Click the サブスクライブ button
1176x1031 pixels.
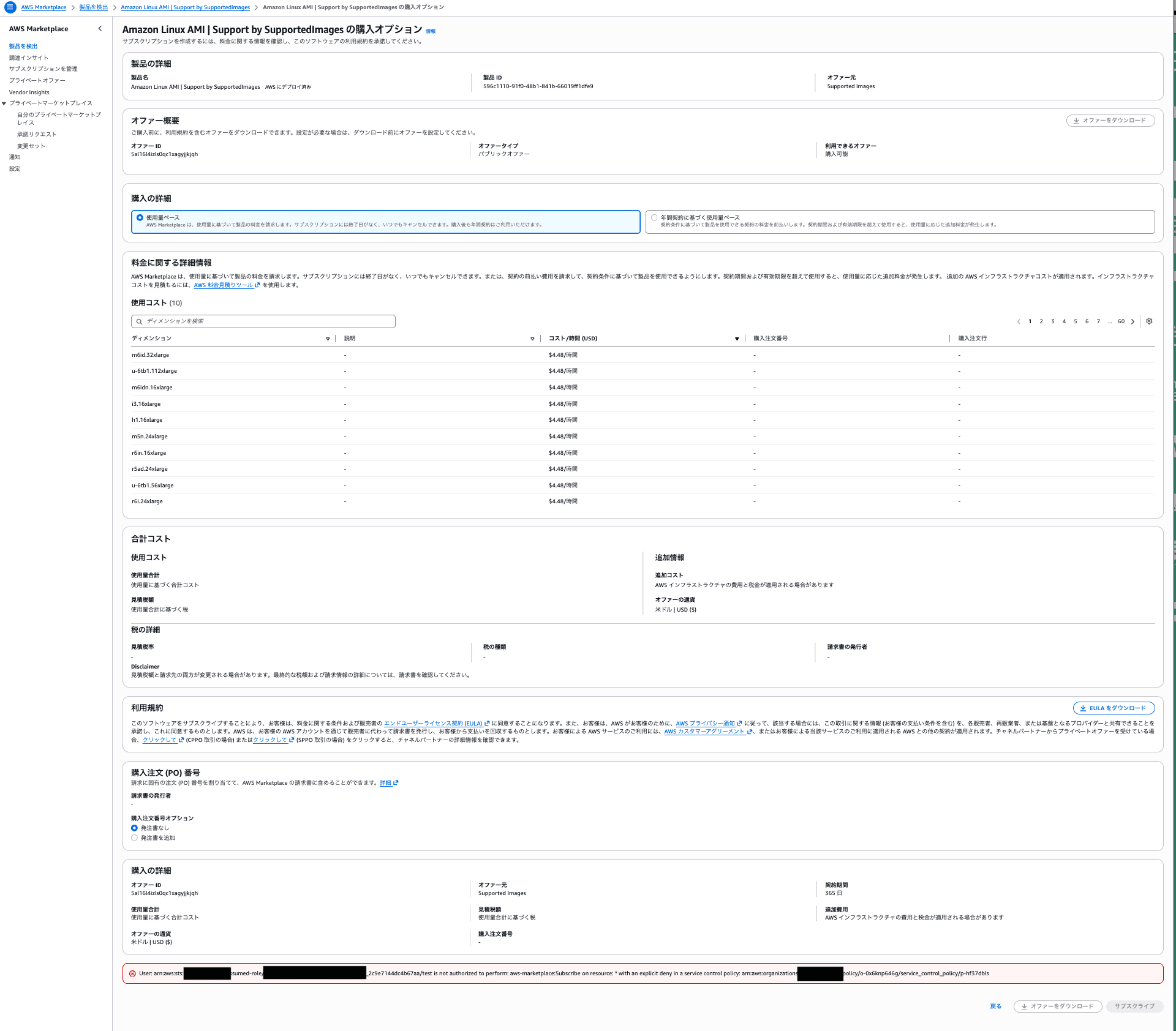click(x=1134, y=1007)
